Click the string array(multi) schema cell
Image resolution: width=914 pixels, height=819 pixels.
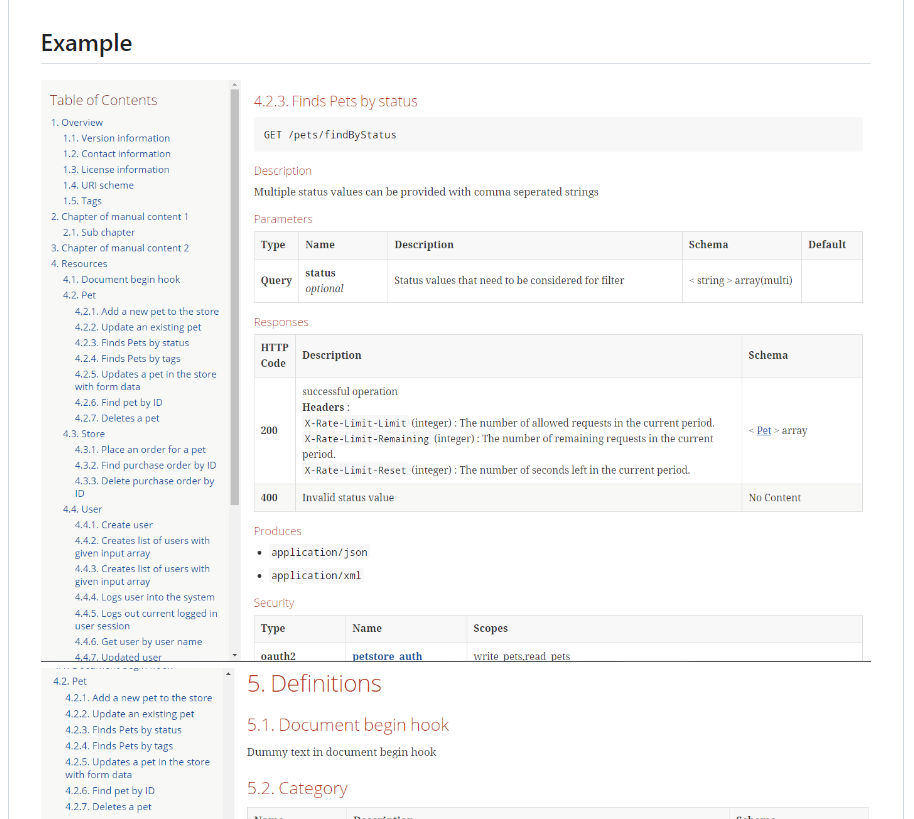(x=741, y=280)
